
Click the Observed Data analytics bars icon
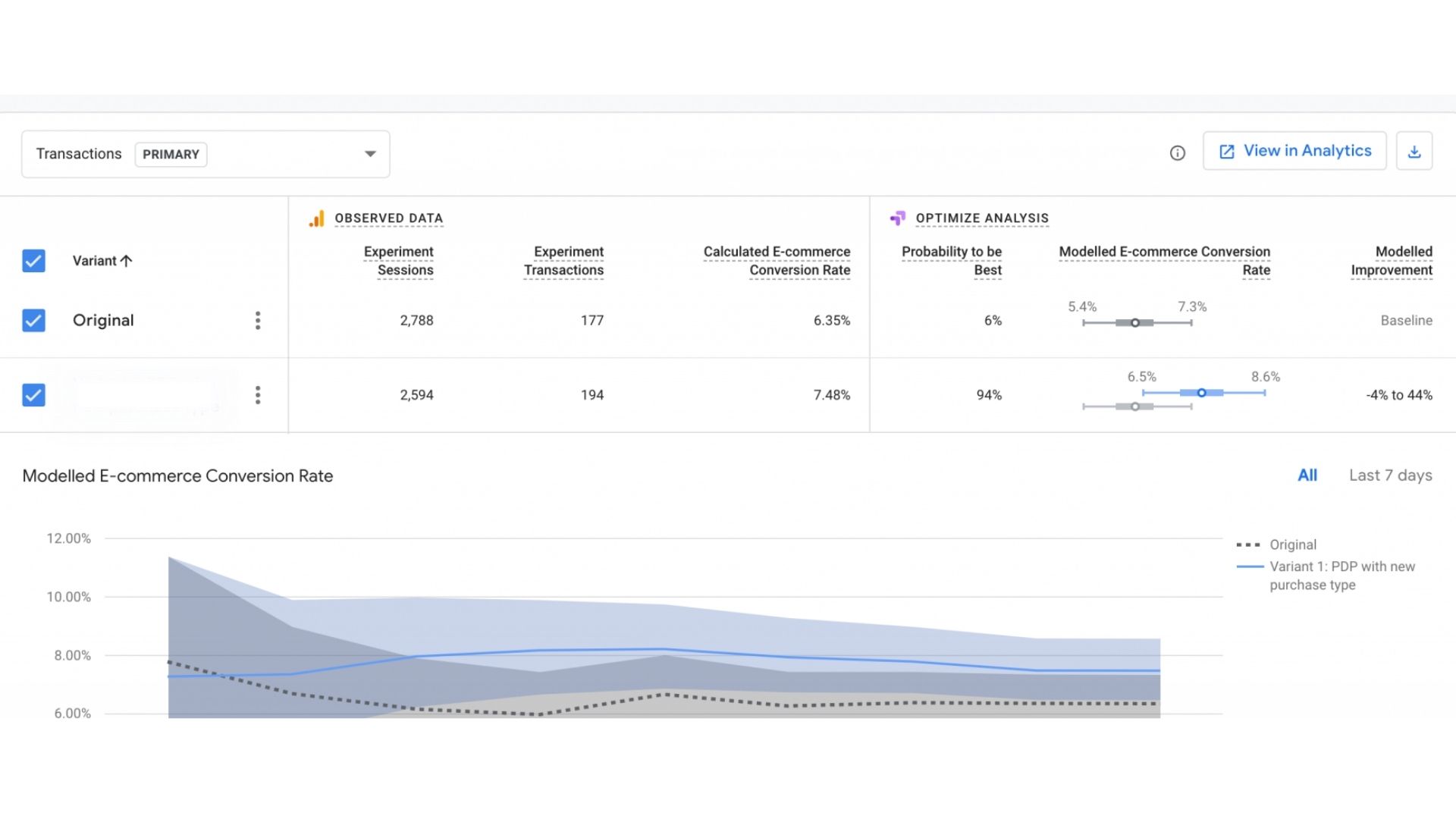[x=317, y=218]
